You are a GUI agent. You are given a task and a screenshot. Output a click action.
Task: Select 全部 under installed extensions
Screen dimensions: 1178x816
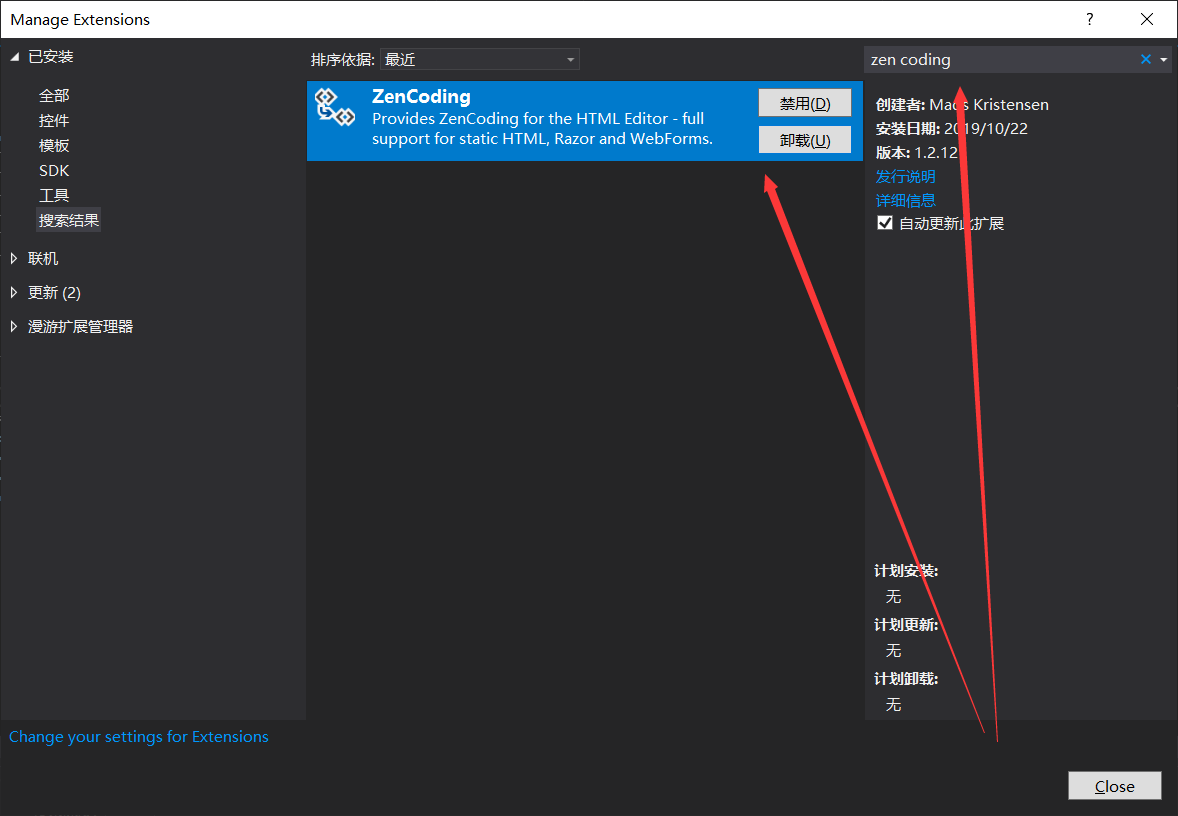coord(54,95)
